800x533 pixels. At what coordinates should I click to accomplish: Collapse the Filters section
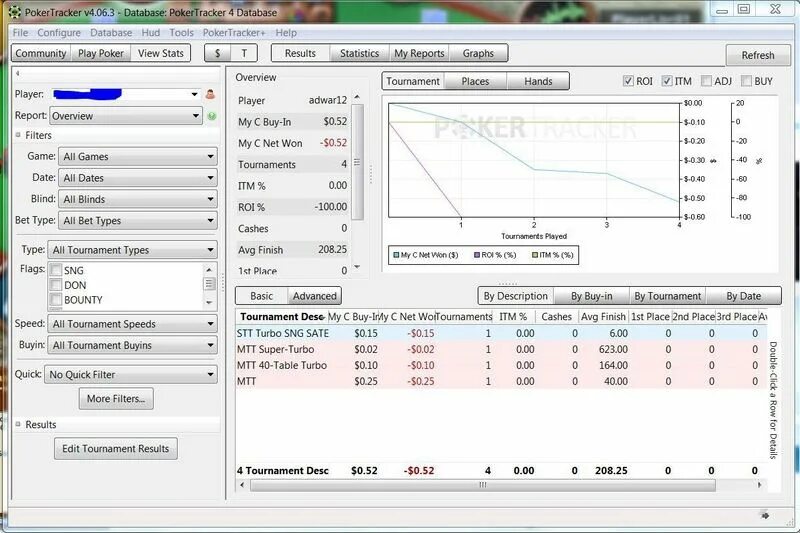[x=18, y=135]
